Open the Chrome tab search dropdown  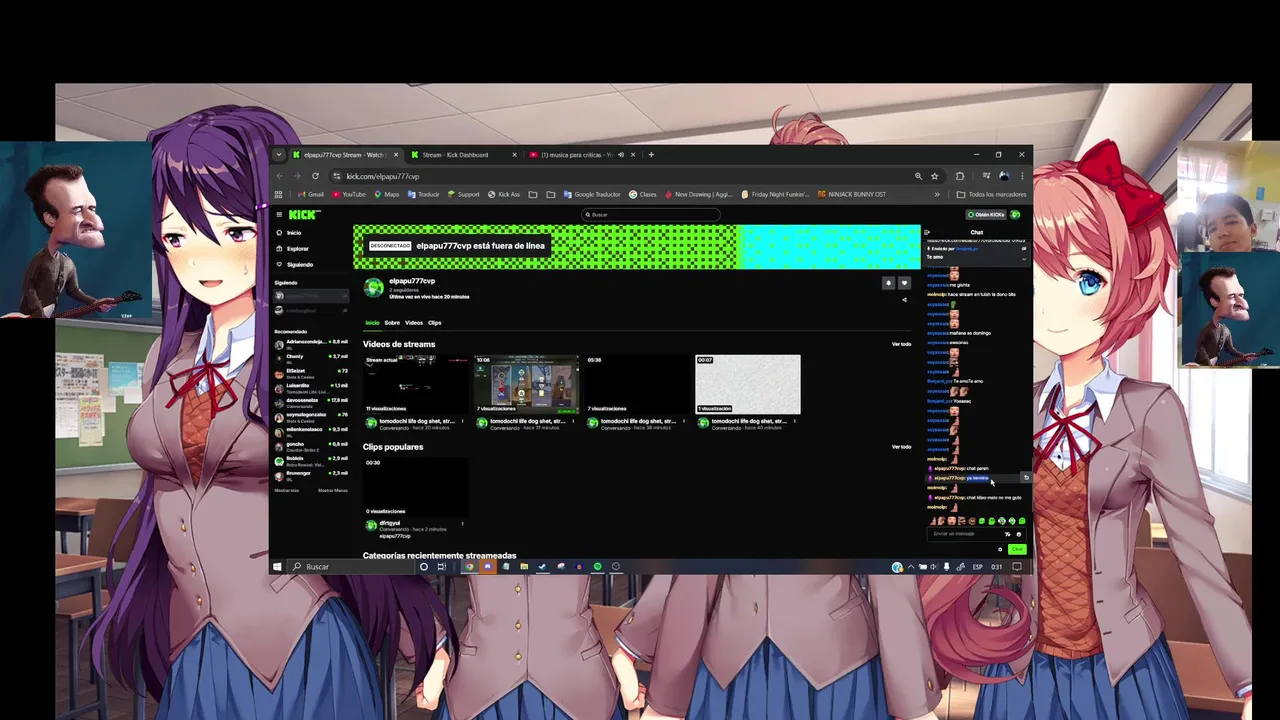pos(279,155)
